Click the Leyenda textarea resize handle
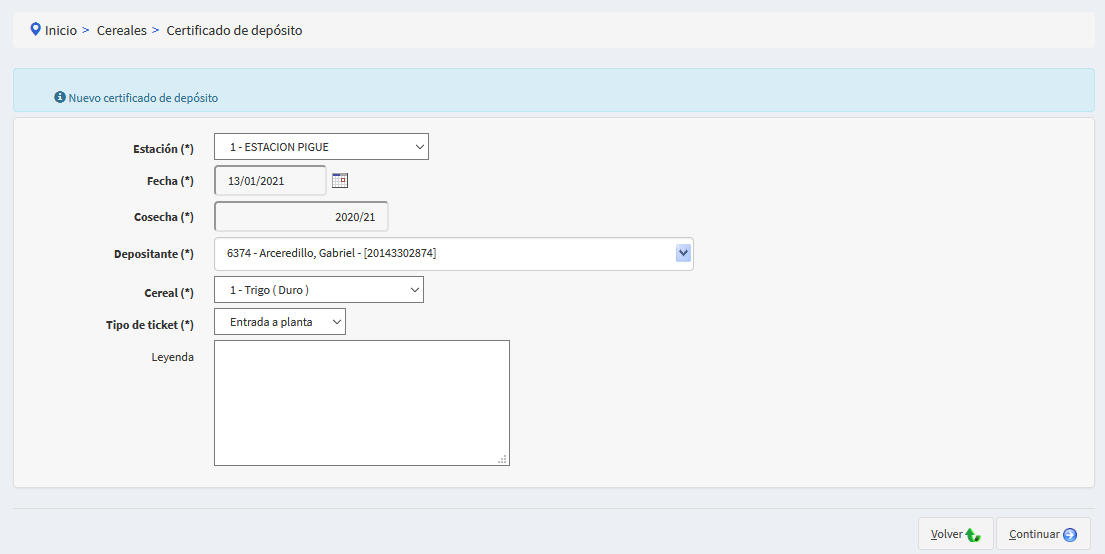The image size is (1105, 554). click(502, 459)
